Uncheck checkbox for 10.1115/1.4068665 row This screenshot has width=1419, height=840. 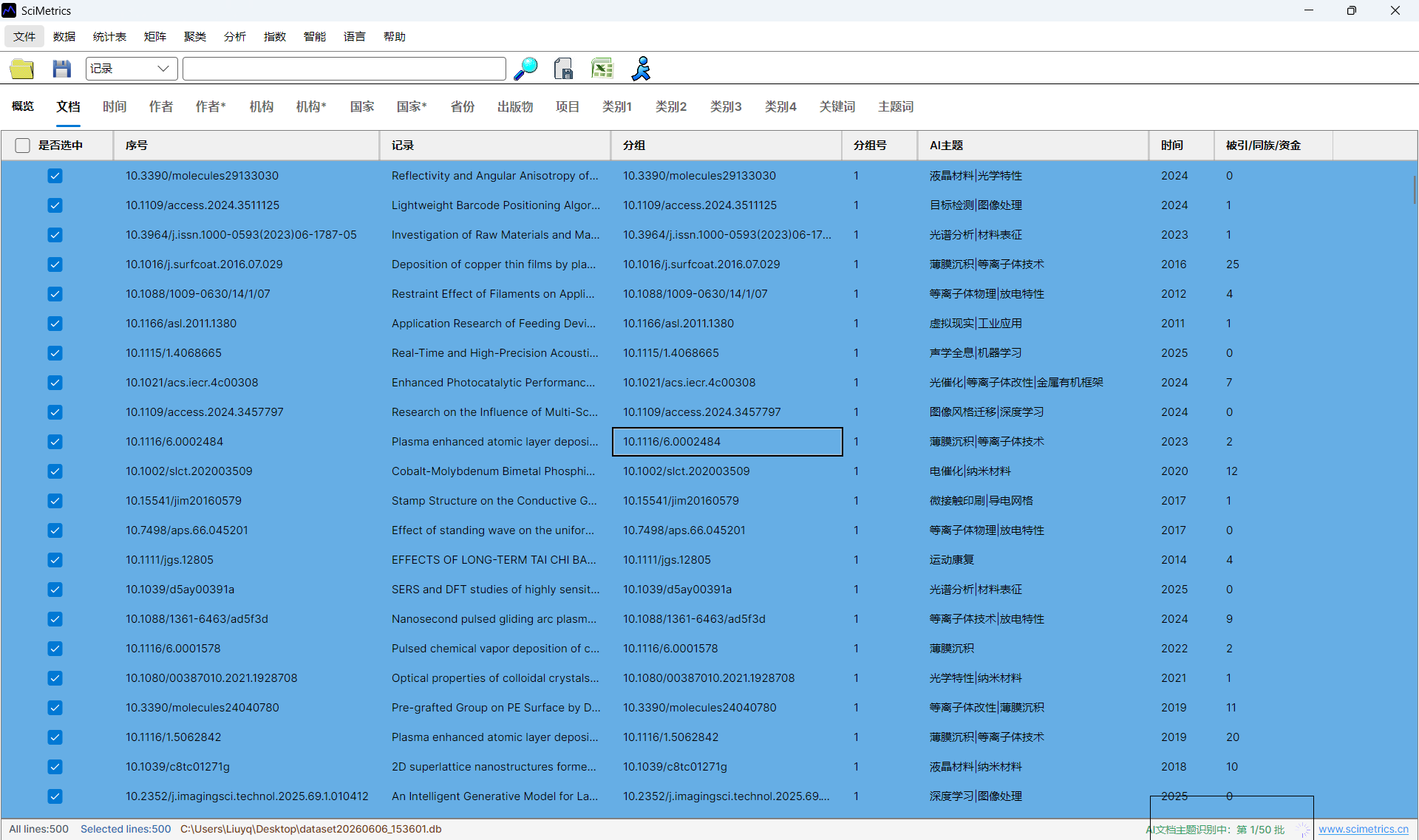[x=55, y=353]
